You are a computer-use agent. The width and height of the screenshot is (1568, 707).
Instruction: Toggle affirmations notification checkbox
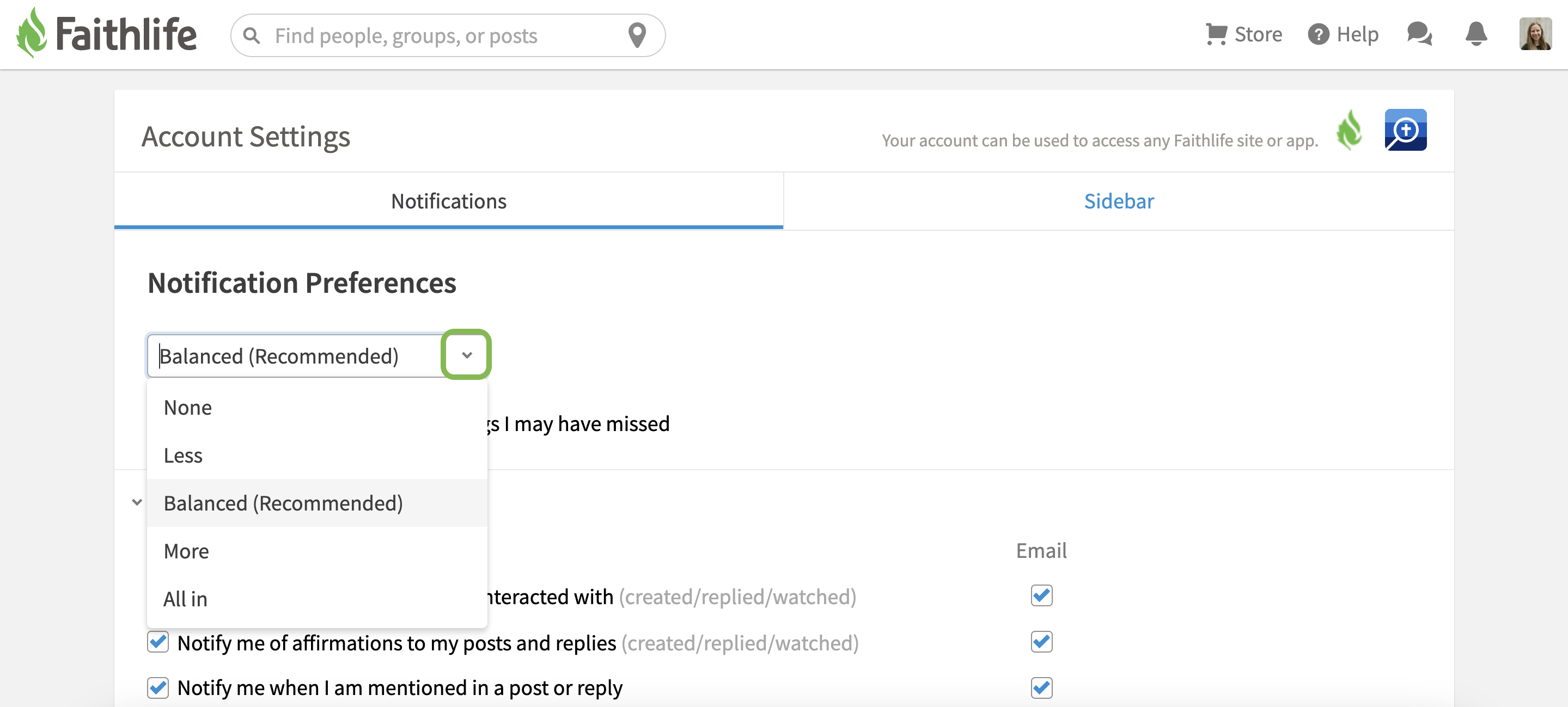coord(157,641)
